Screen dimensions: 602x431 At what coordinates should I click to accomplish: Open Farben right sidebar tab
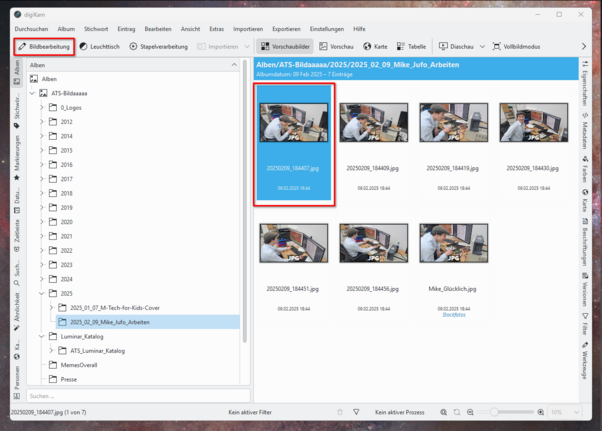[585, 170]
